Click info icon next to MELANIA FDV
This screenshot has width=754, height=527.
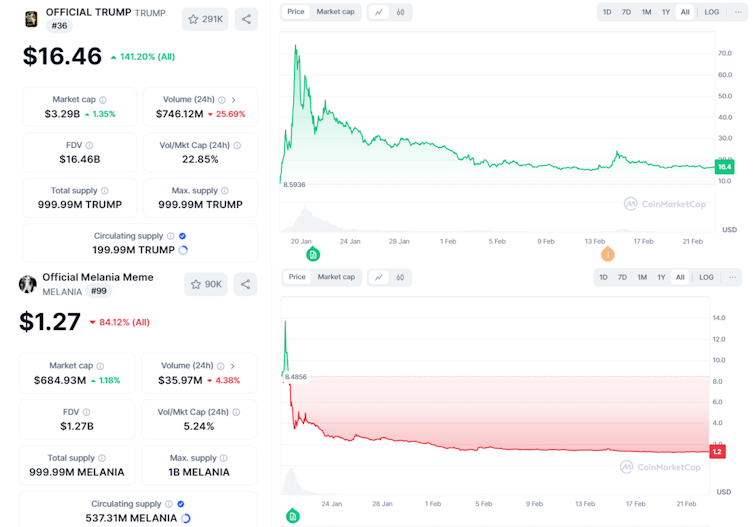coord(87,411)
